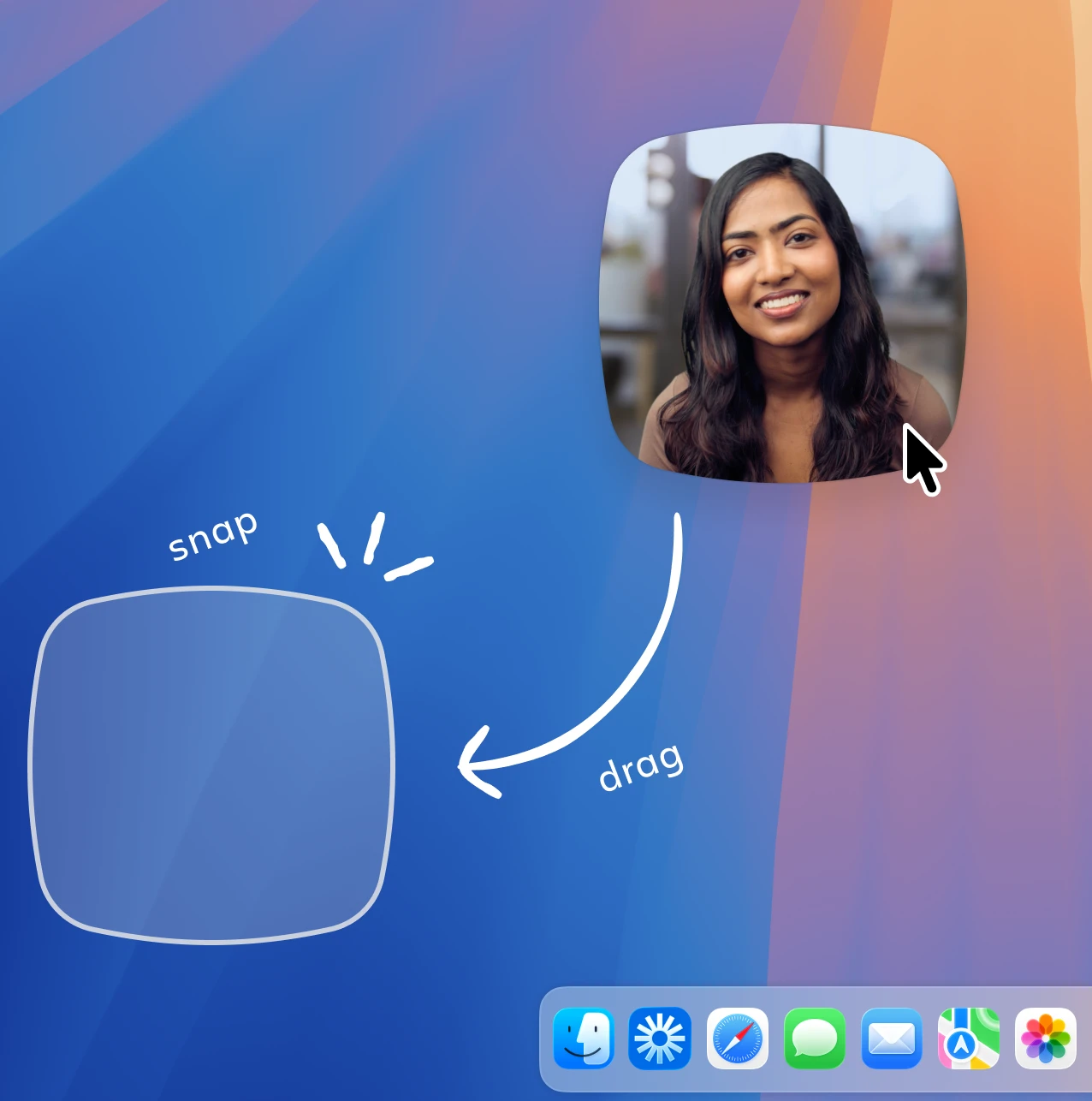Open Safari from the Dock

click(x=738, y=1039)
